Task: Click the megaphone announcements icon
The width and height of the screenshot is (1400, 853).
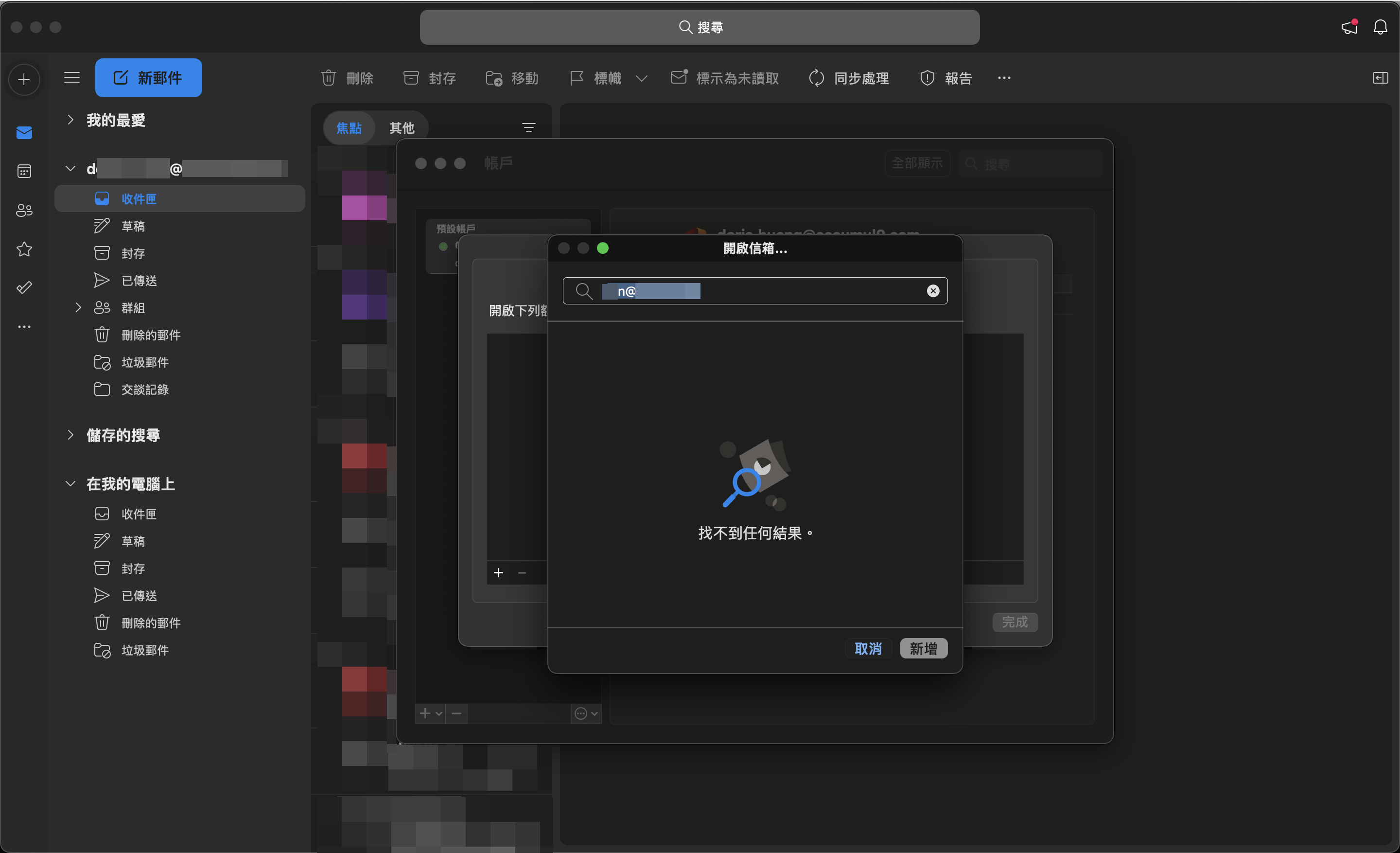Action: 1349,27
